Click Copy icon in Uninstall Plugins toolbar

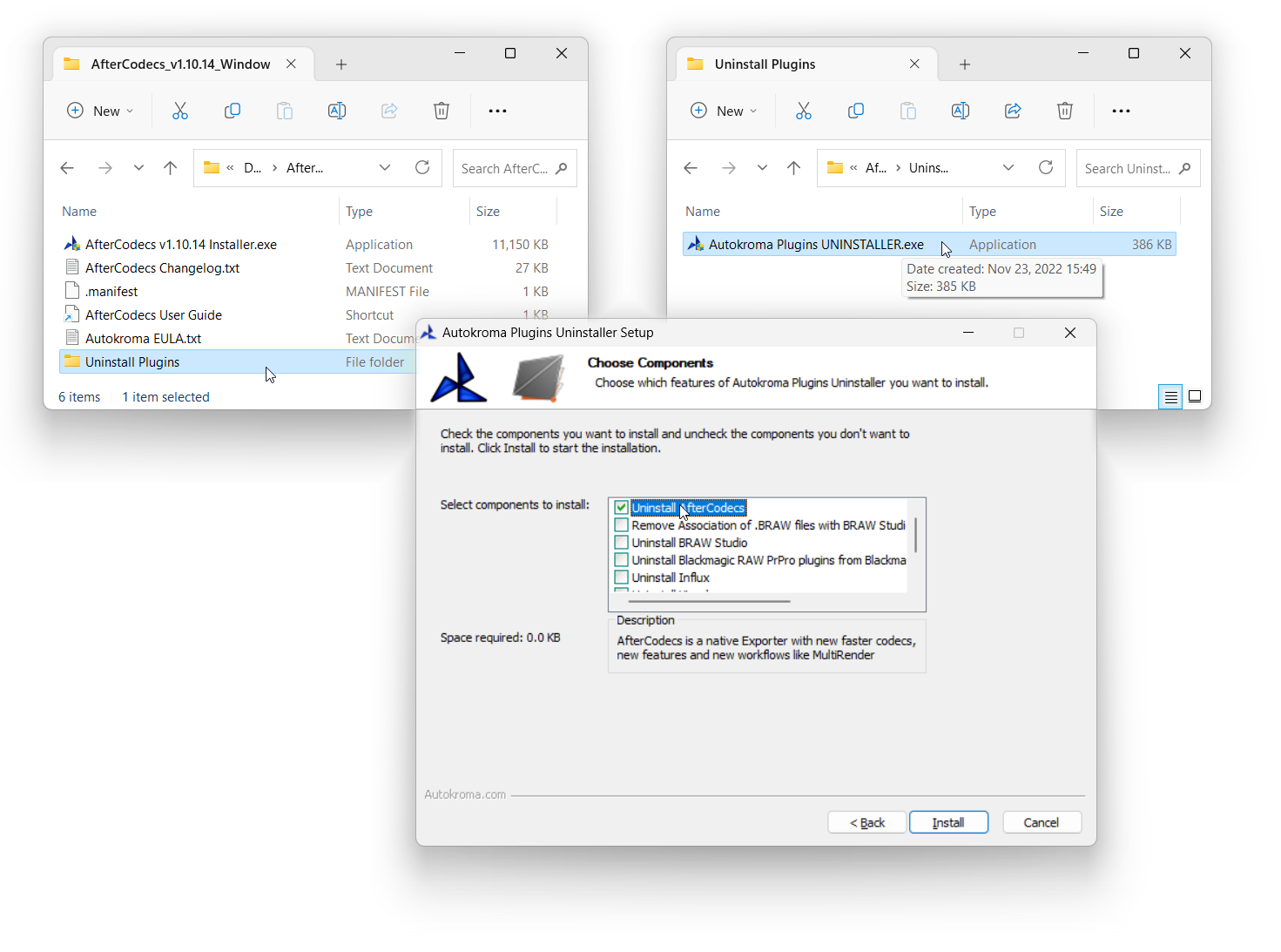coord(855,111)
